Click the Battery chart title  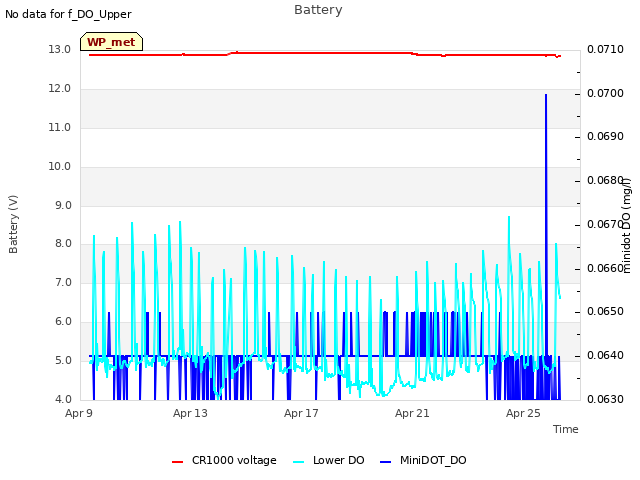pyautogui.click(x=318, y=10)
